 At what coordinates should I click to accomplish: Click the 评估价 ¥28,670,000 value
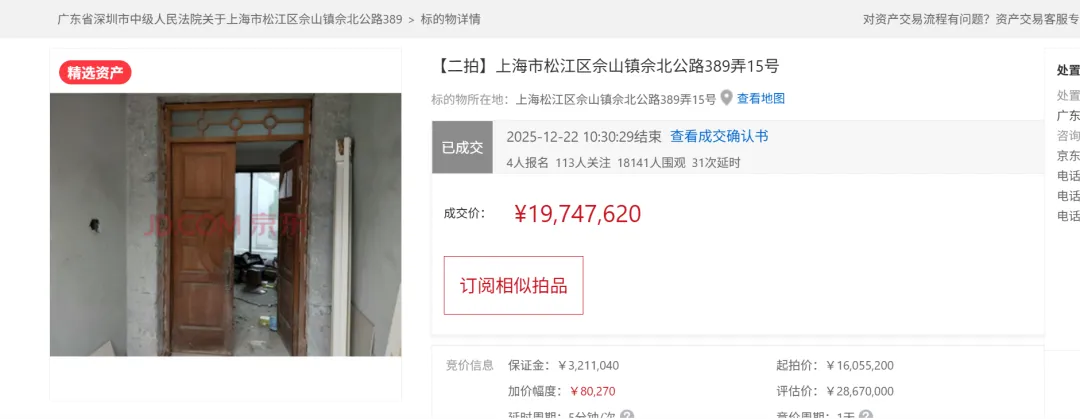pos(860,391)
